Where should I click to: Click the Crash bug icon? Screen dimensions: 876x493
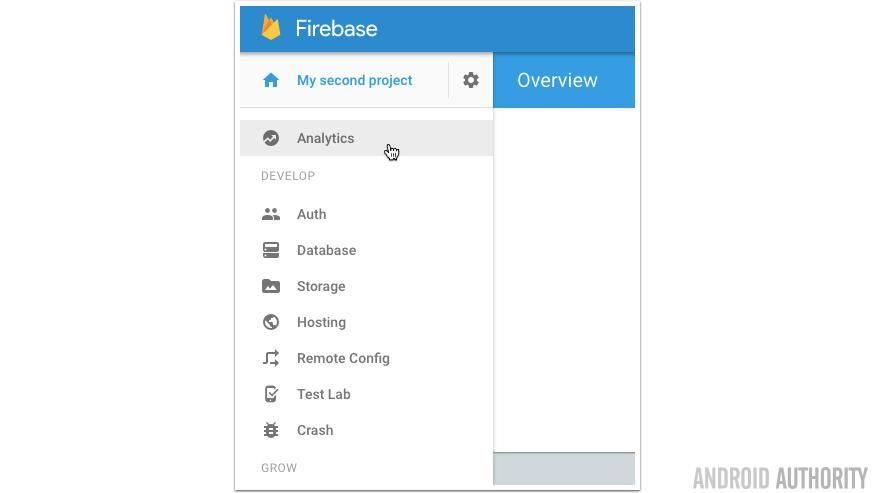pyautogui.click(x=271, y=430)
